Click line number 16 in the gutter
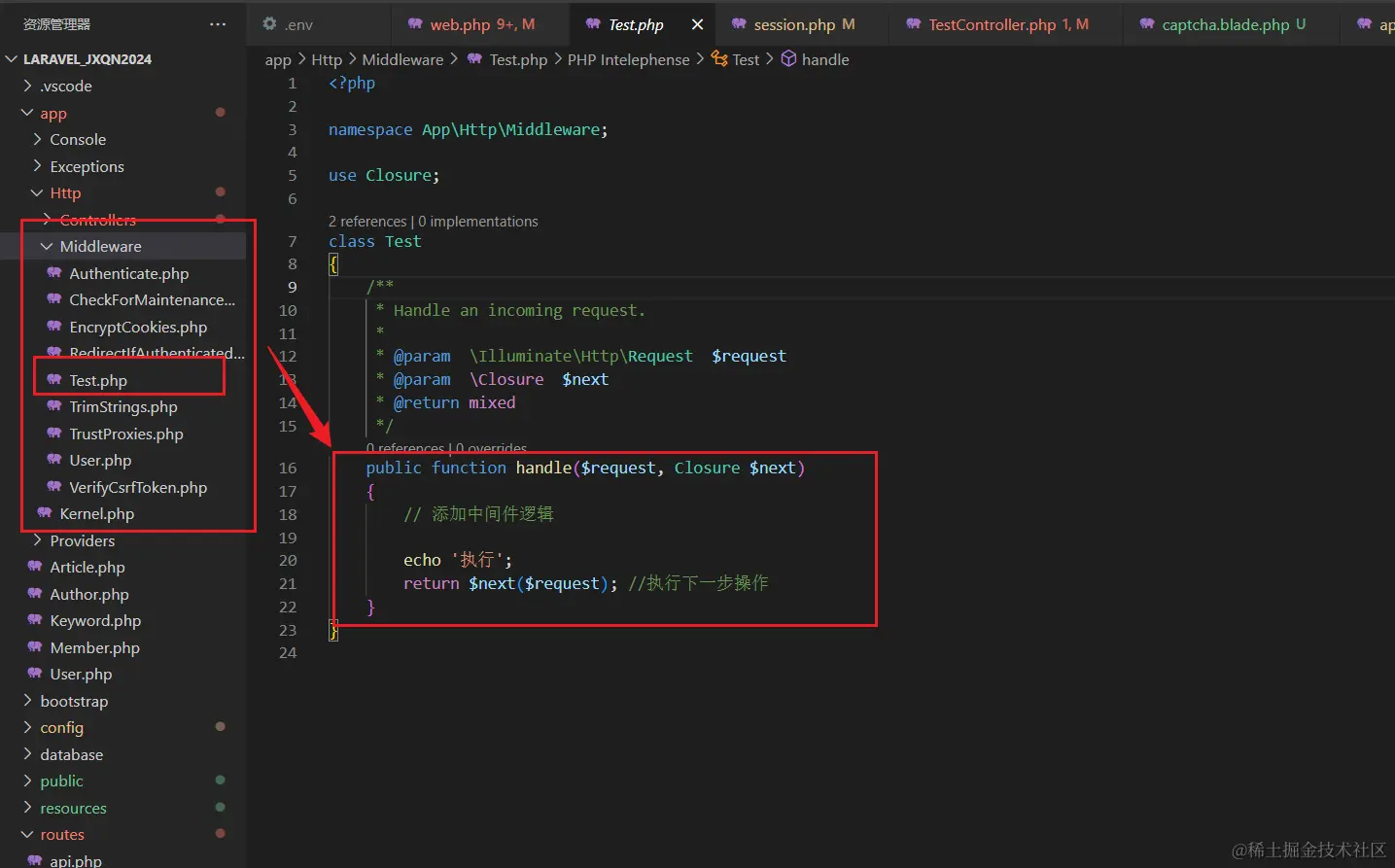The width and height of the screenshot is (1395, 868). [x=288, y=469]
